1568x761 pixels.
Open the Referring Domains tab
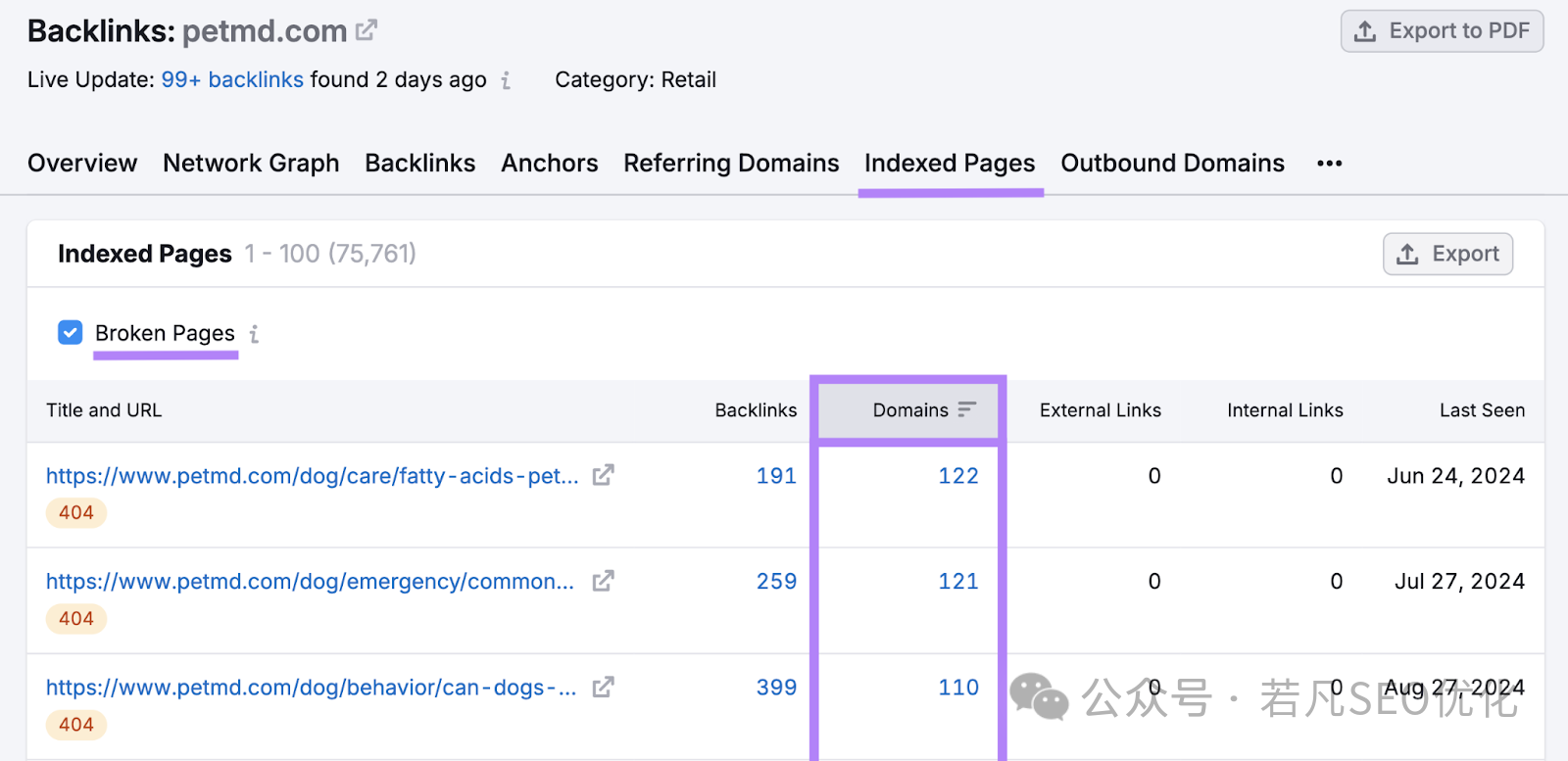(731, 163)
